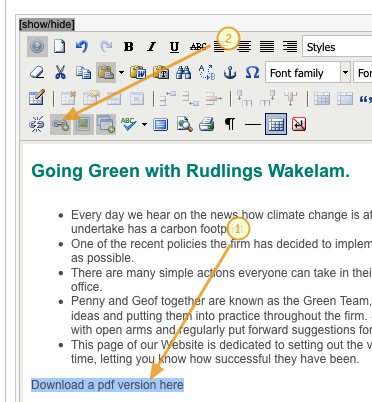Toggle the ABC spellchecker
The height and width of the screenshot is (402, 372).
tap(129, 124)
